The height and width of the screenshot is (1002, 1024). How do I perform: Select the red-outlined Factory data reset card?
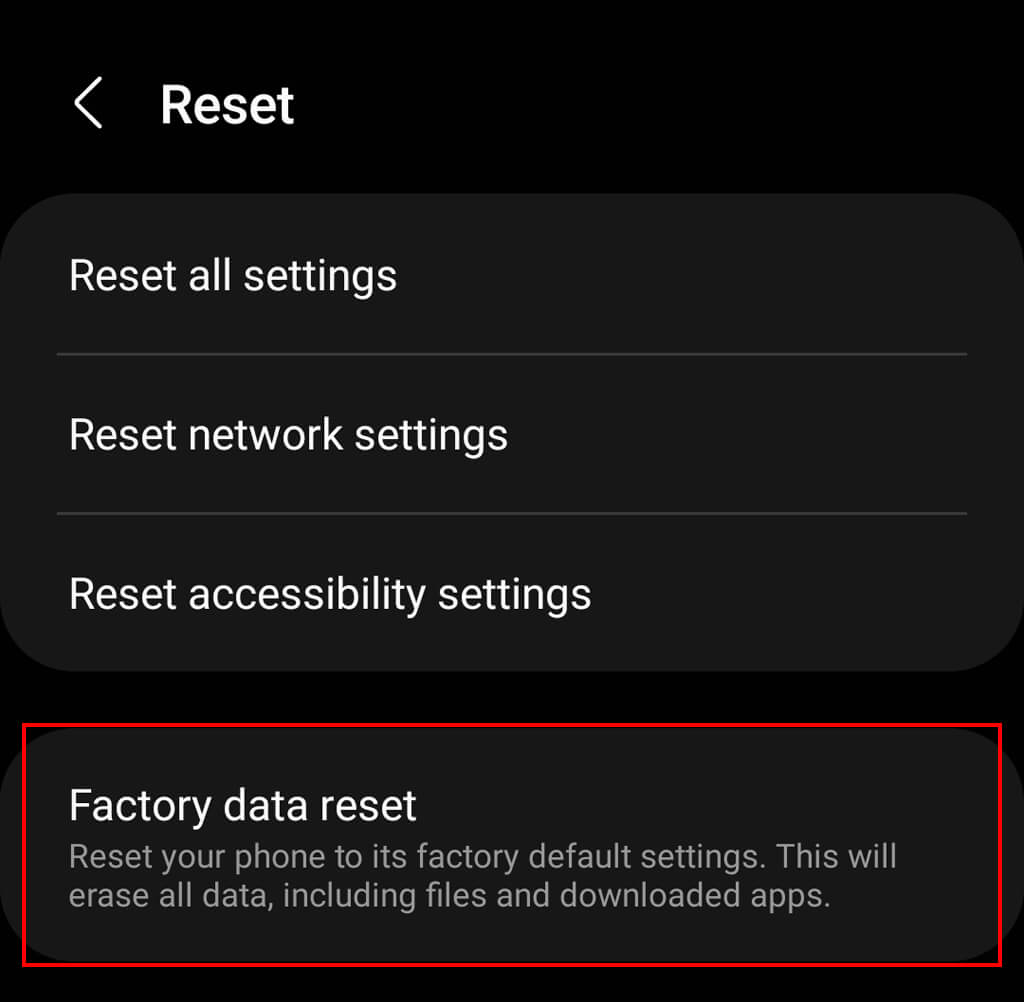pos(512,845)
